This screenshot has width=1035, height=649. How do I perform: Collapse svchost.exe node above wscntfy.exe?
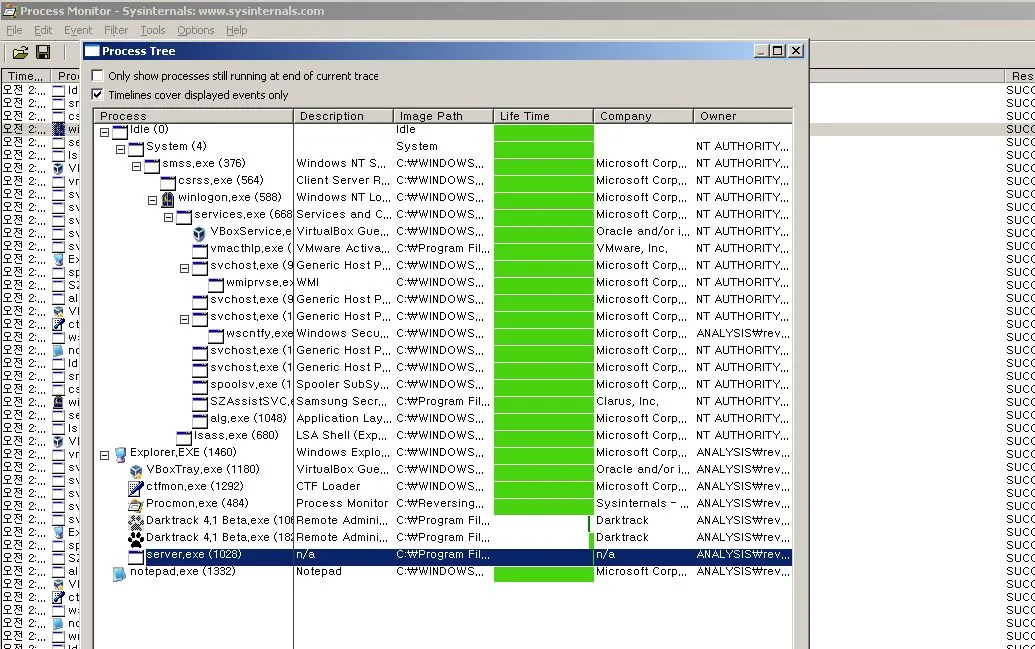(x=184, y=320)
